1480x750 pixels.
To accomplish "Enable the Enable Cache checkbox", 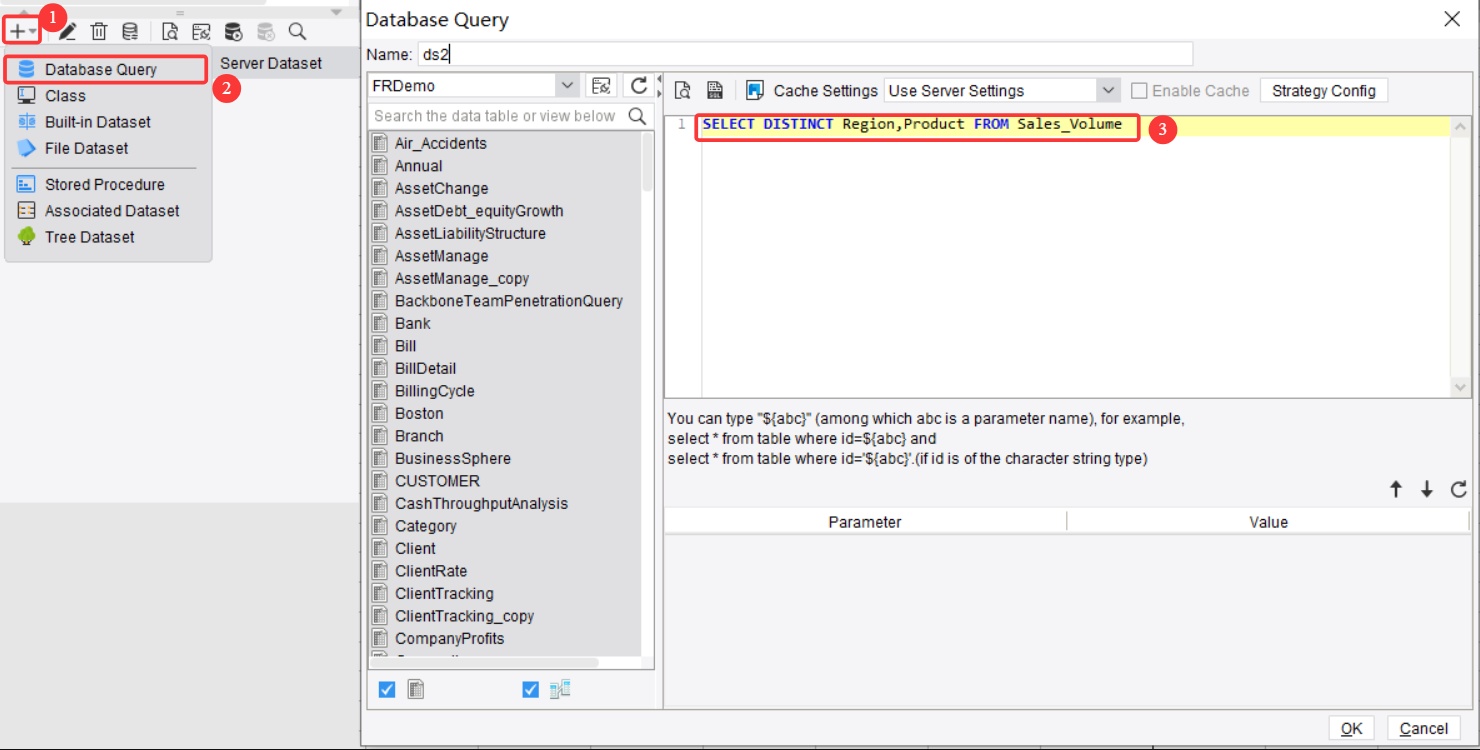I will (x=1138, y=90).
